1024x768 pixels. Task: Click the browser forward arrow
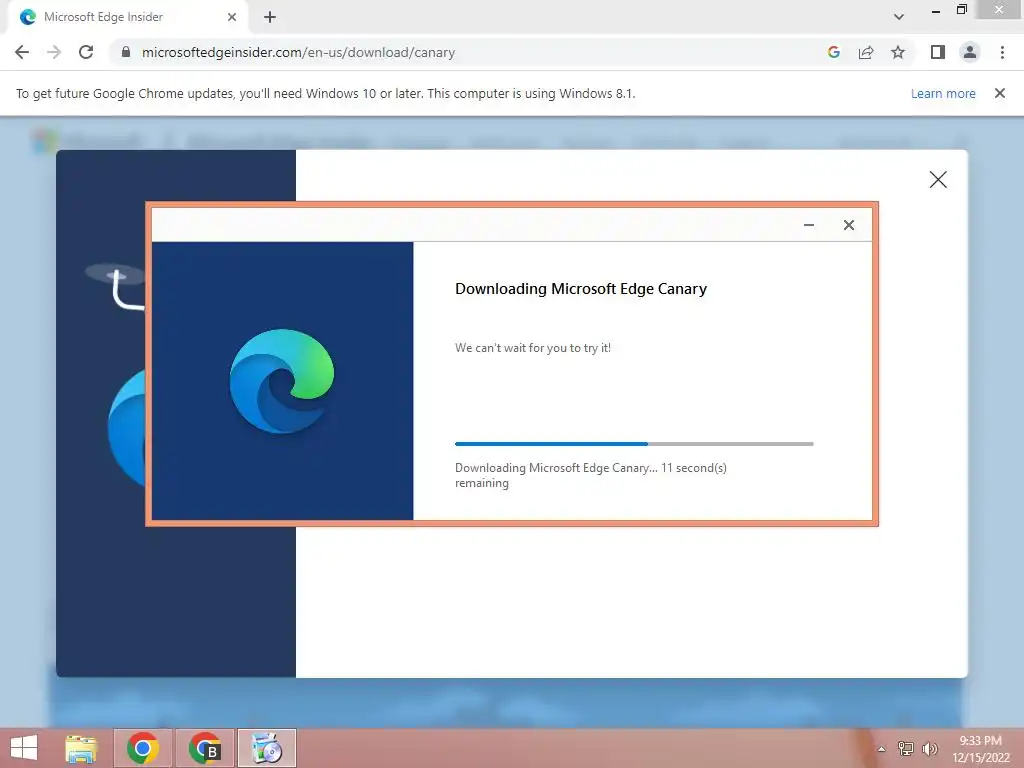(x=54, y=52)
